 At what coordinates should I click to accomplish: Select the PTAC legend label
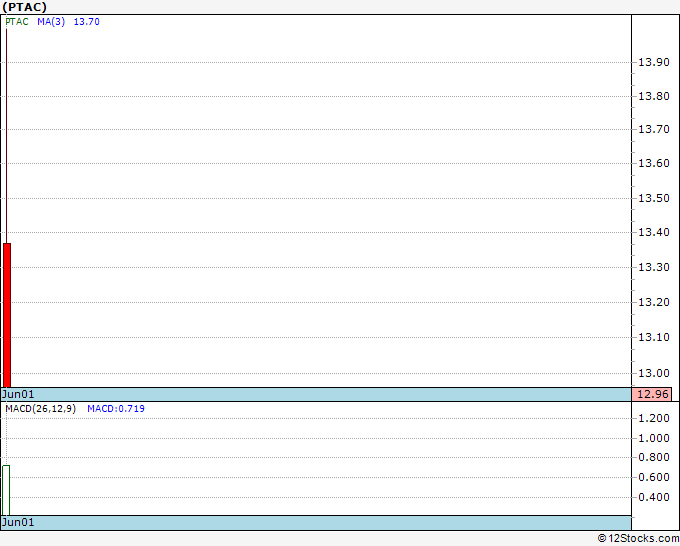click(x=17, y=22)
